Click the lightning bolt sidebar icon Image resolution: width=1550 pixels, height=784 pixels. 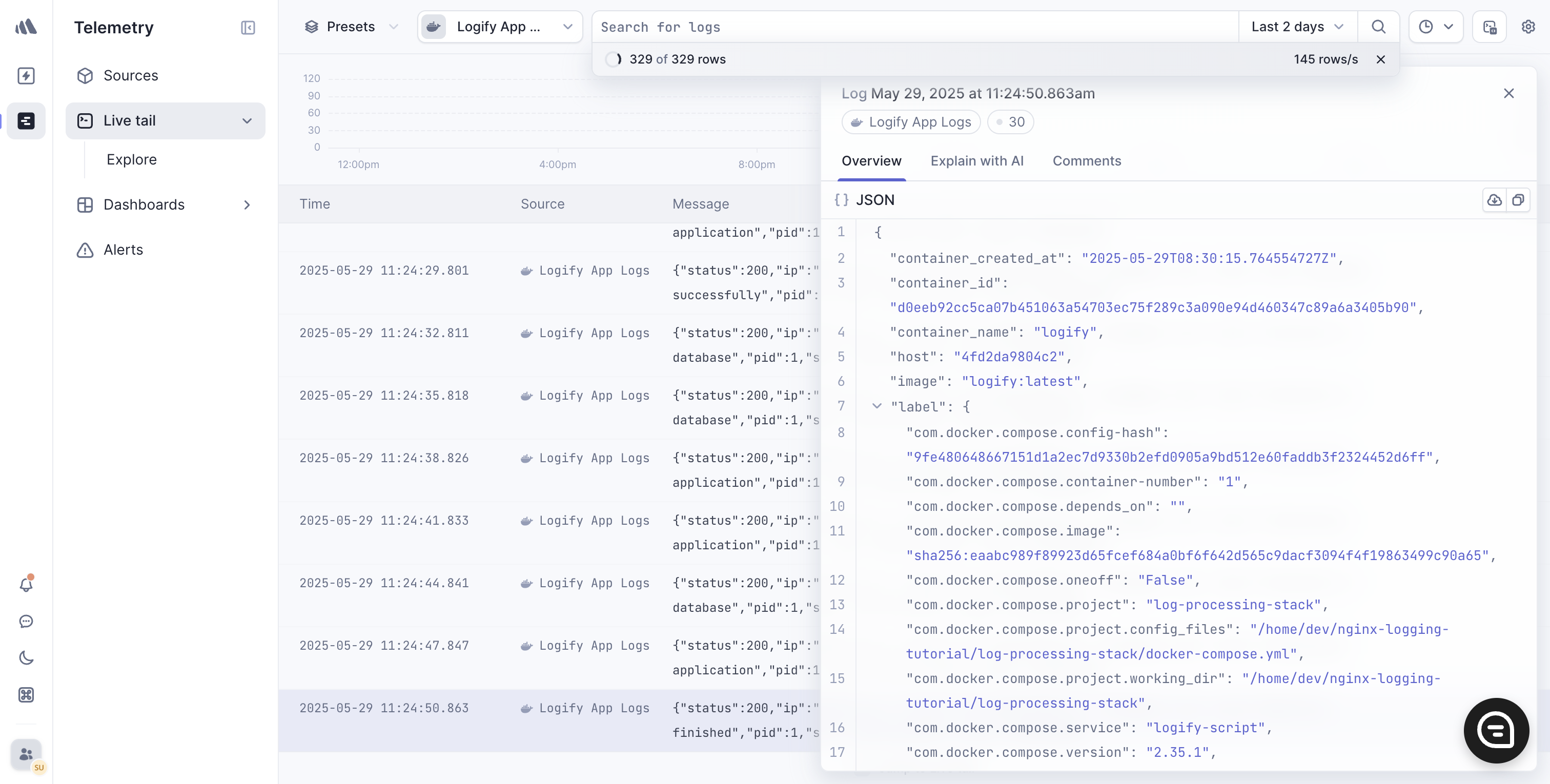pyautogui.click(x=26, y=75)
